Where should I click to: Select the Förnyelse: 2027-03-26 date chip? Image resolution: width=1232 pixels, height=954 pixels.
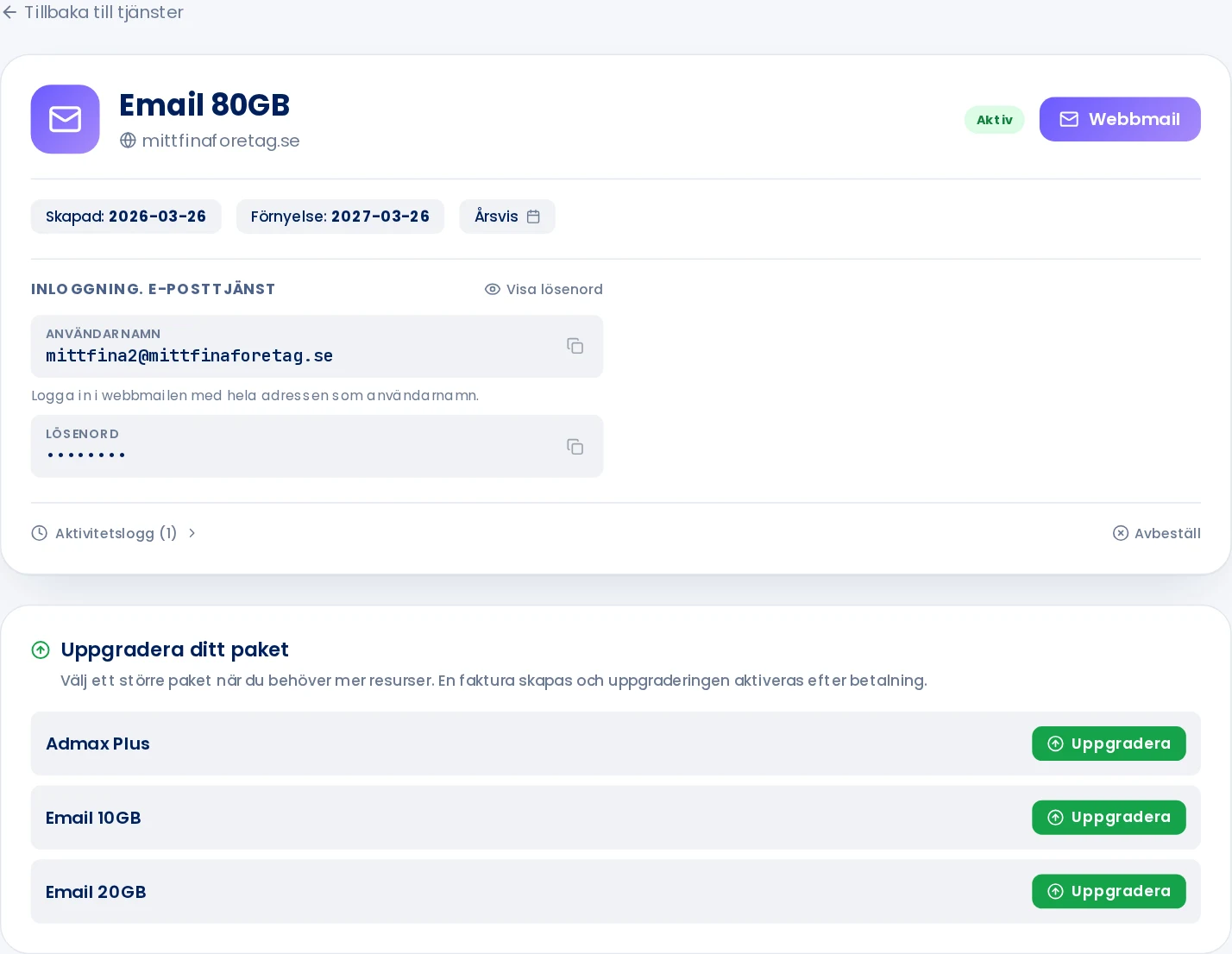coord(340,217)
